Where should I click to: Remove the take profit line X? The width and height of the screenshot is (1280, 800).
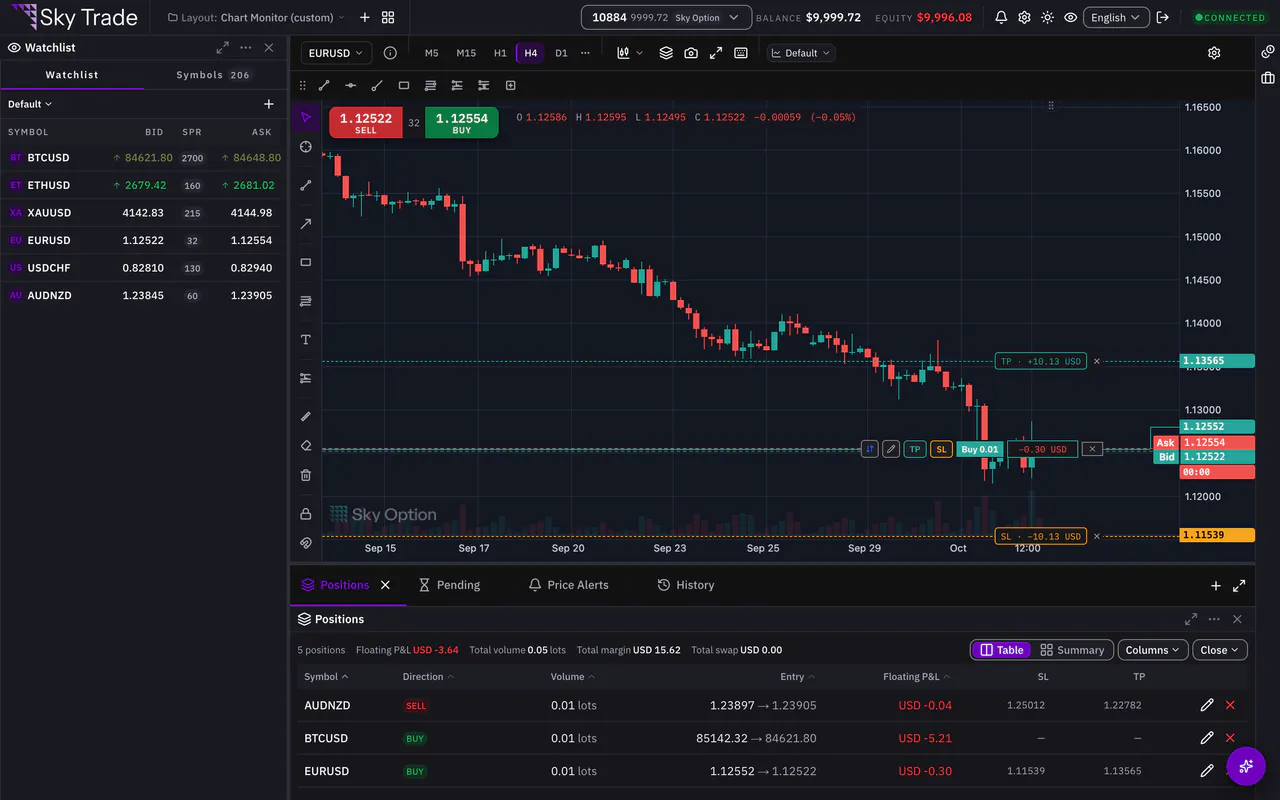pyautogui.click(x=1096, y=361)
